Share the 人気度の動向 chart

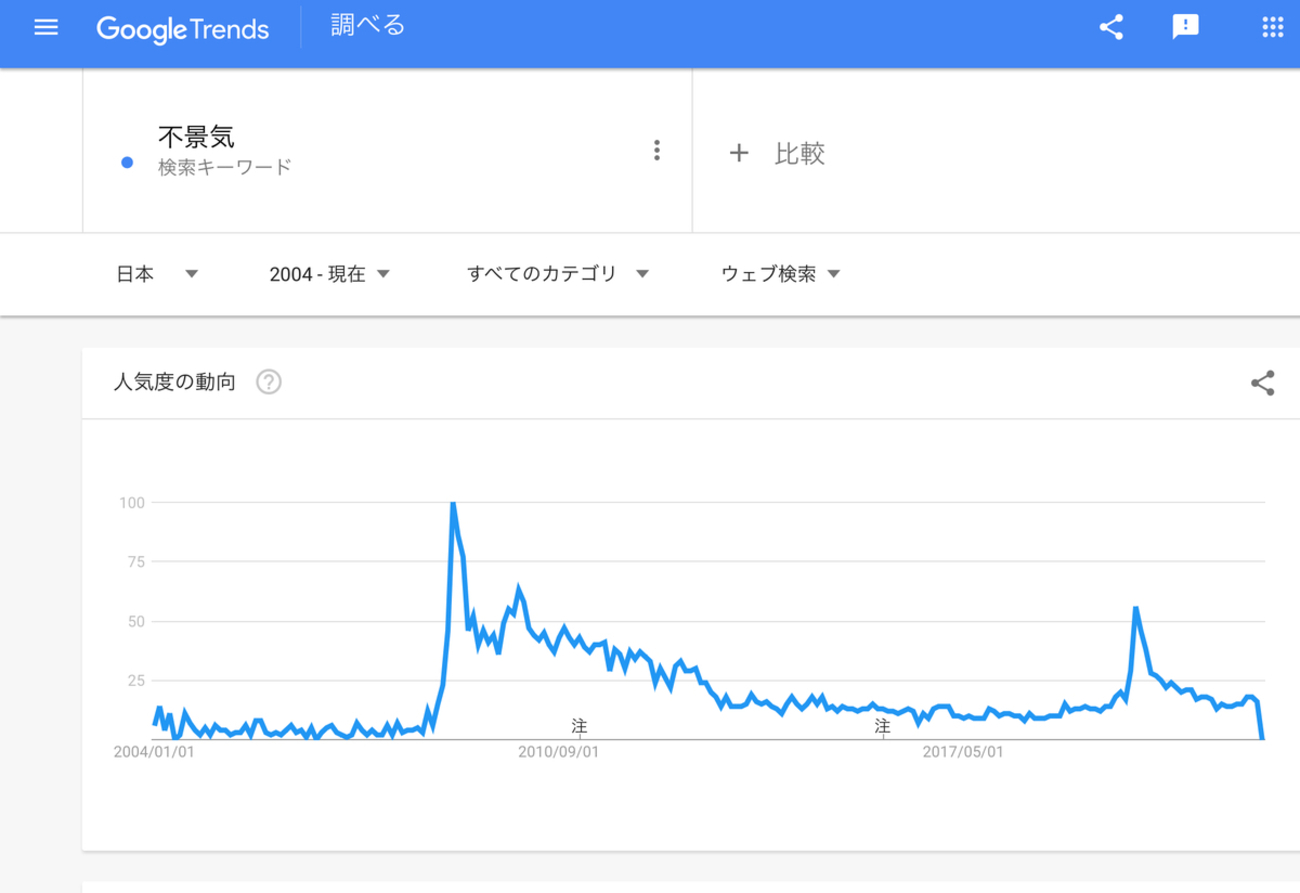pyautogui.click(x=1262, y=383)
